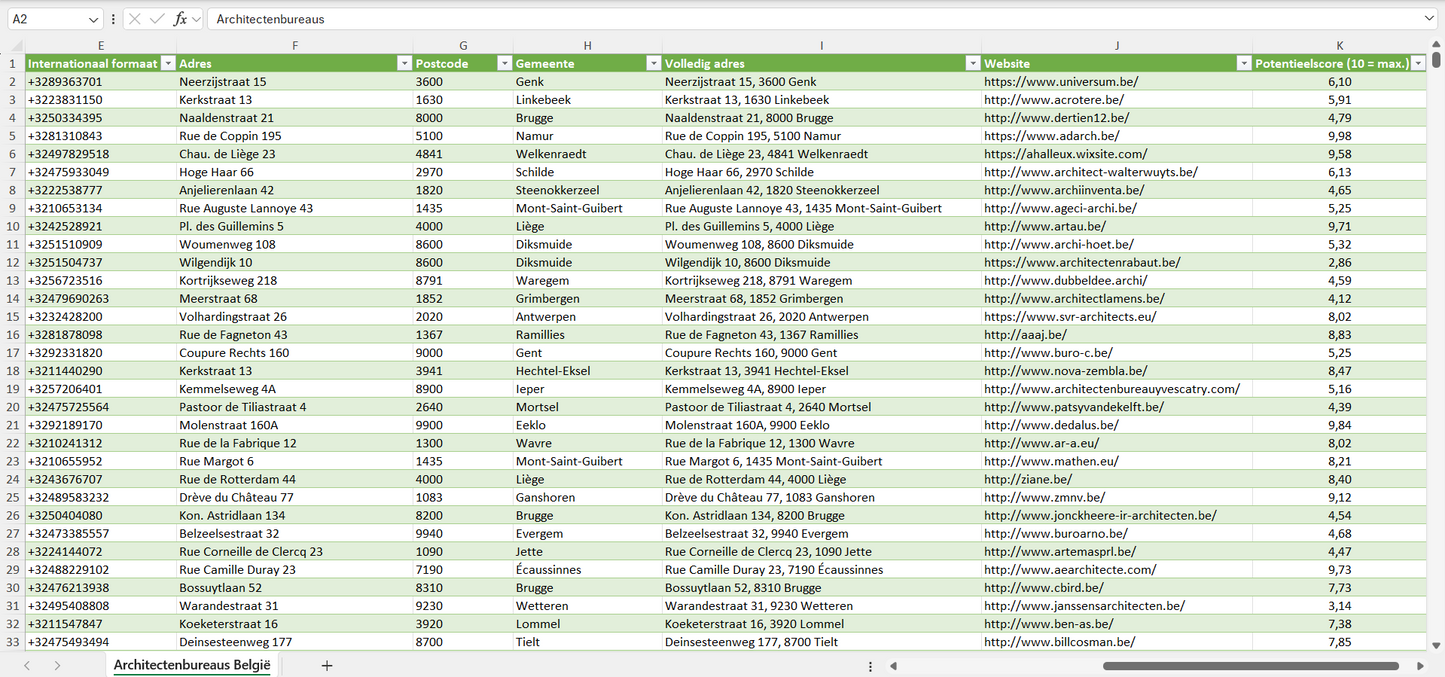Click the Enter checkmark in formula bar

point(157,19)
